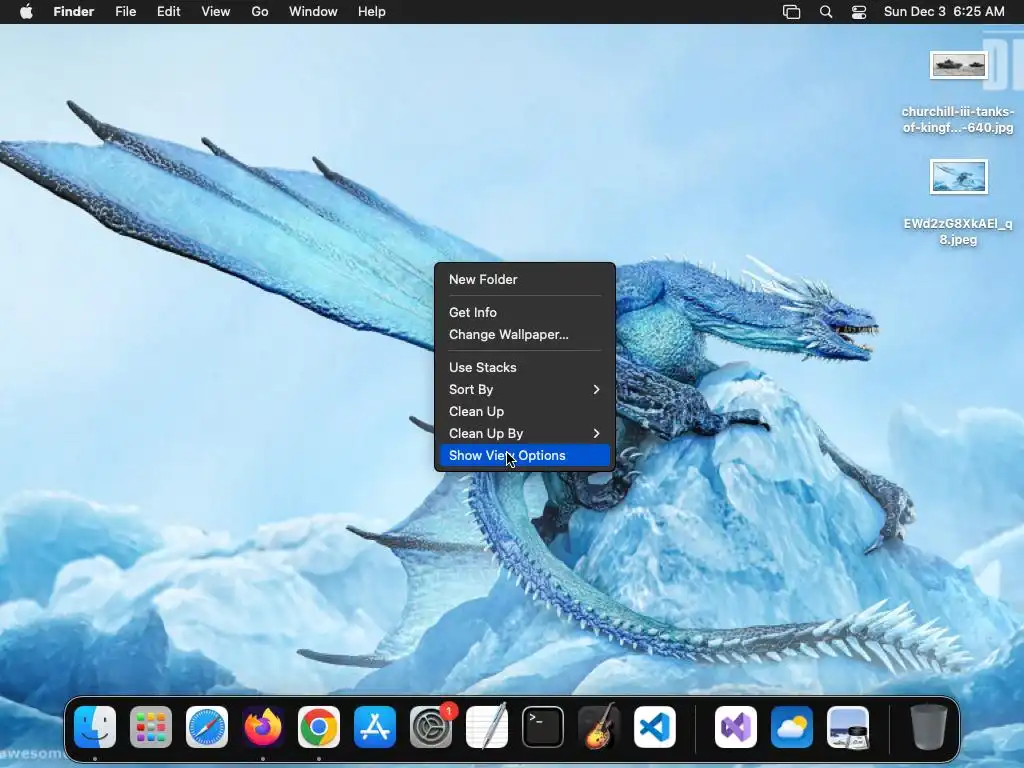The image size is (1024, 768).
Task: Open Spotlight search magnifier
Action: pyautogui.click(x=826, y=12)
